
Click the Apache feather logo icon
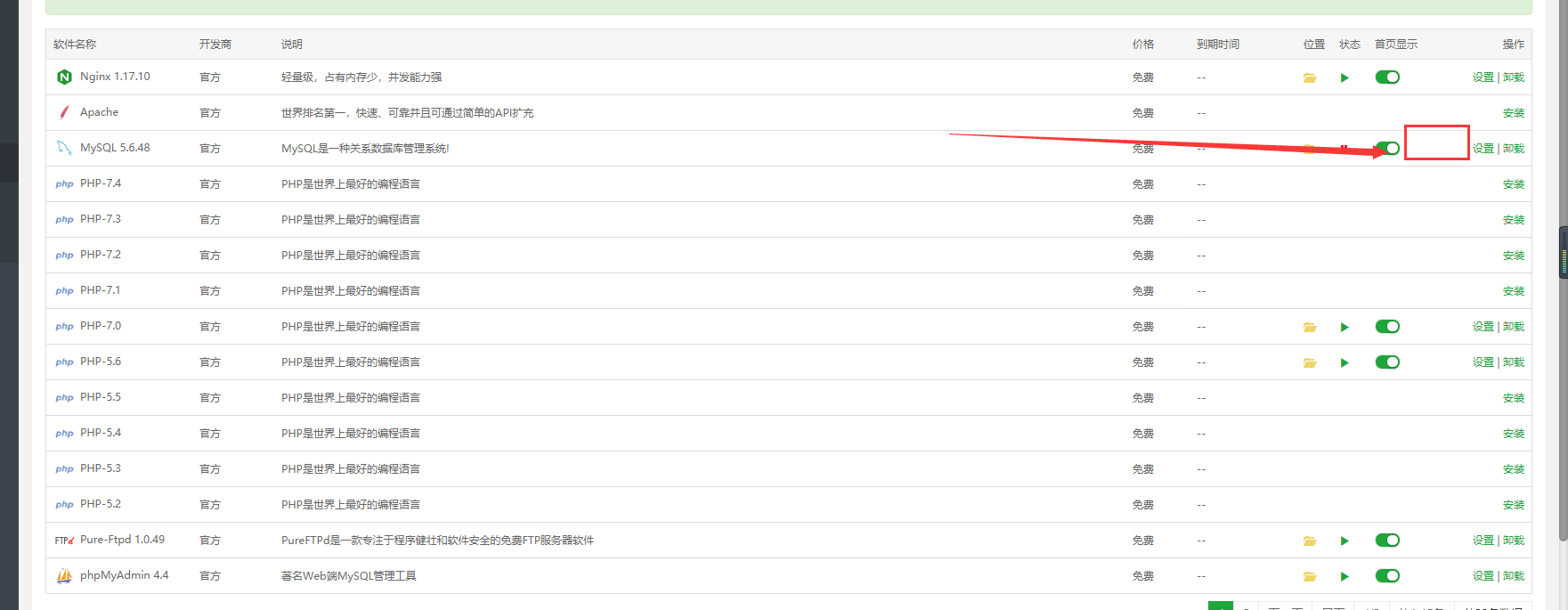coord(64,112)
